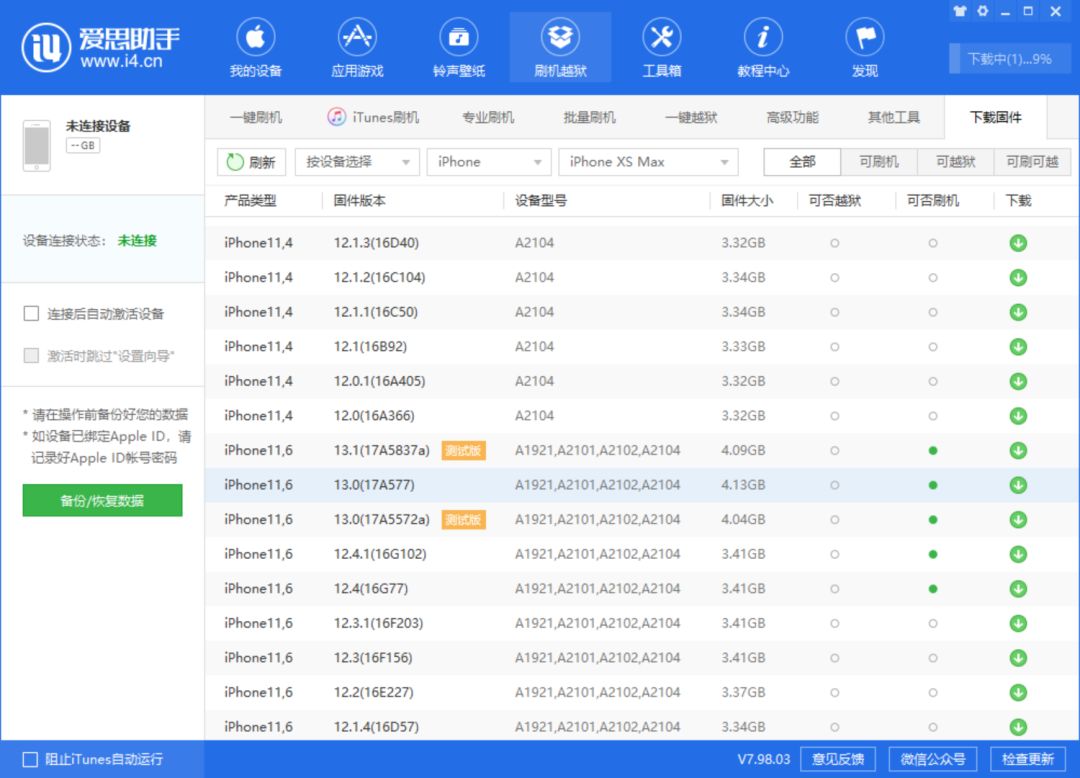Open 意见反馈 feedback
Viewport: 1080px width, 778px height.
[838, 759]
